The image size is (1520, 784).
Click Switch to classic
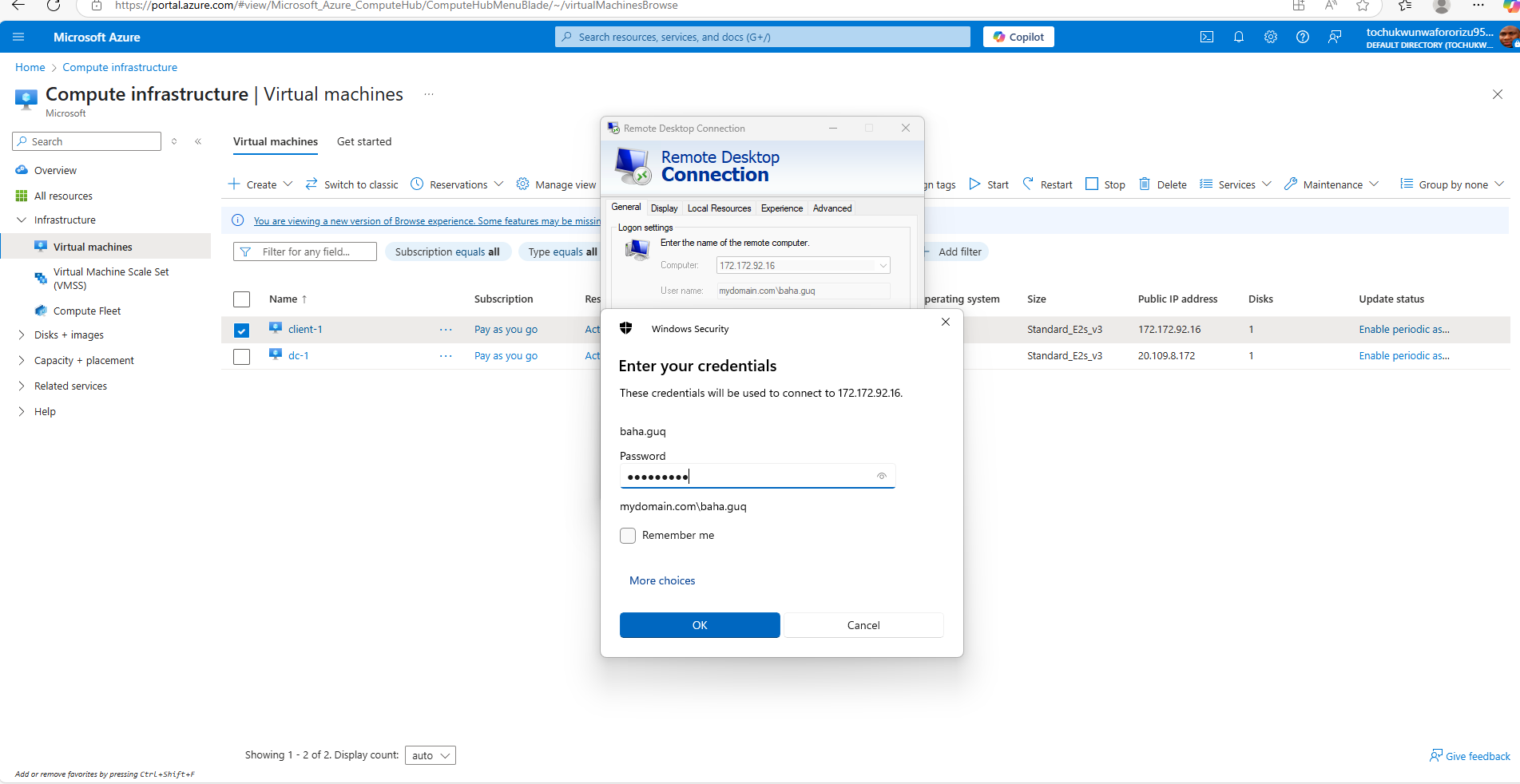[351, 184]
